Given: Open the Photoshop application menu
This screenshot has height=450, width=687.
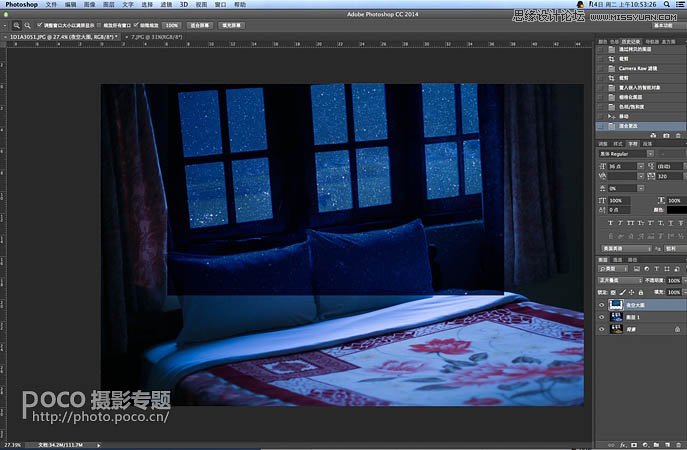Looking at the screenshot, I should [x=21, y=4].
